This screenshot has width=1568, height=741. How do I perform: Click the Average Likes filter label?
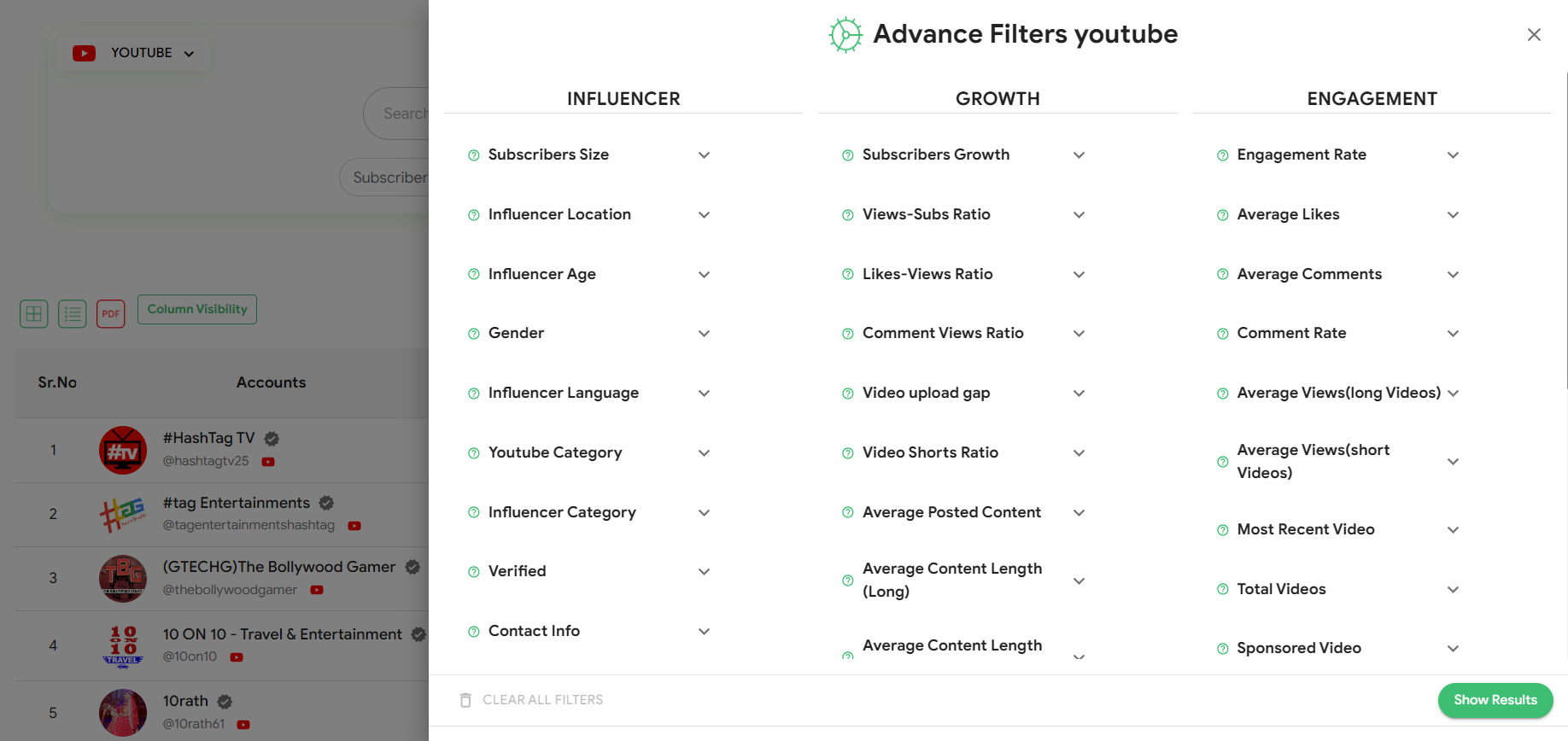pos(1288,214)
